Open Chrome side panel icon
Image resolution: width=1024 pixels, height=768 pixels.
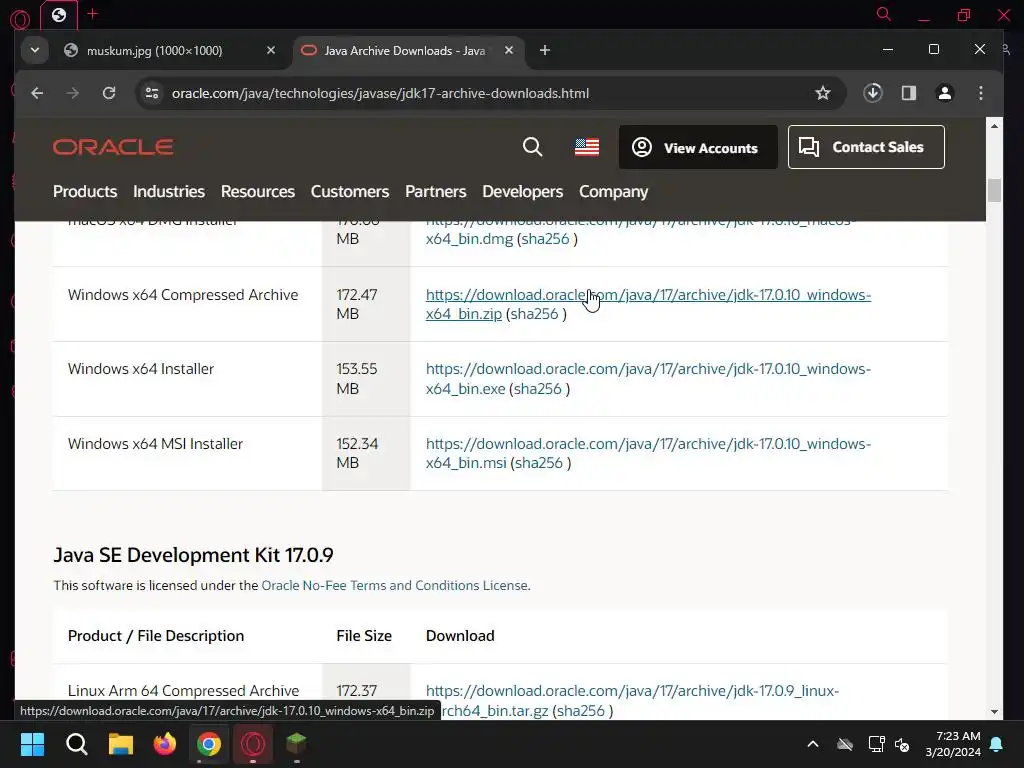pyautogui.click(x=908, y=93)
